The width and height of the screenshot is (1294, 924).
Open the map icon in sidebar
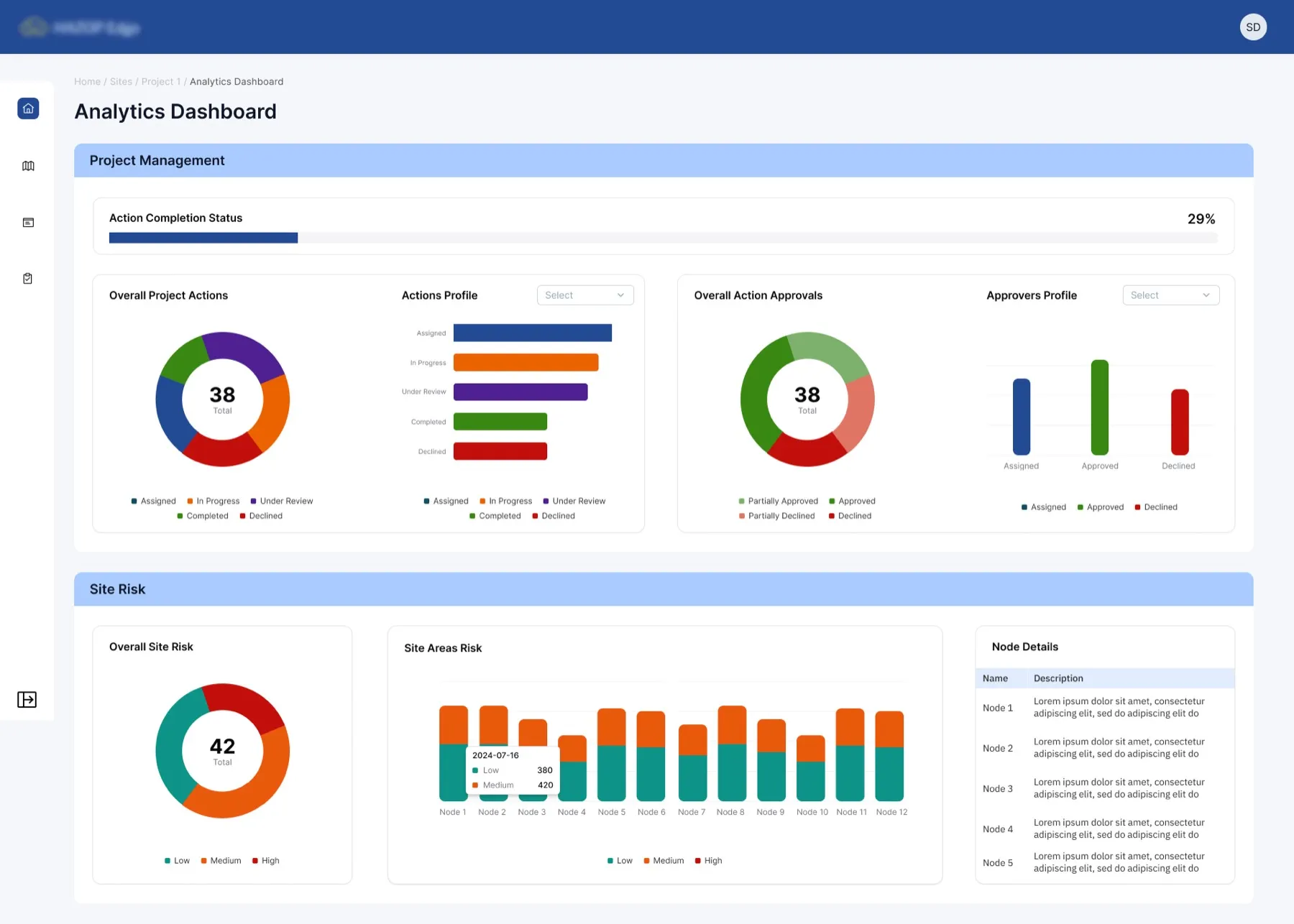(28, 166)
